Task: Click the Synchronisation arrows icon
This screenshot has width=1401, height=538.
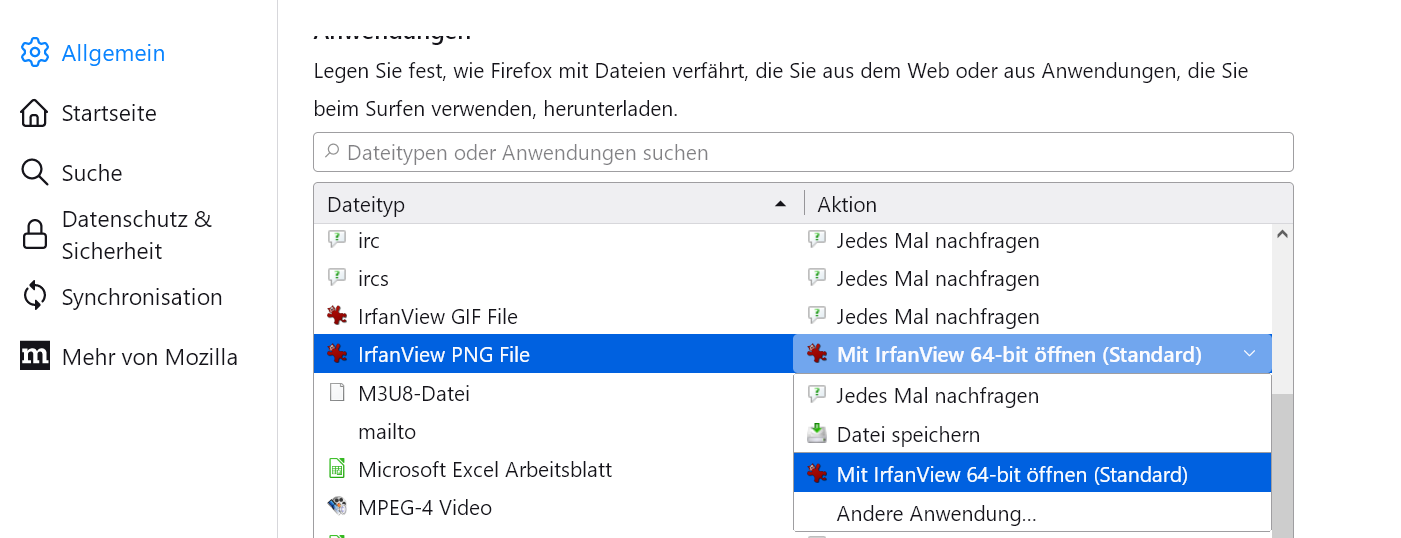Action: (x=34, y=297)
